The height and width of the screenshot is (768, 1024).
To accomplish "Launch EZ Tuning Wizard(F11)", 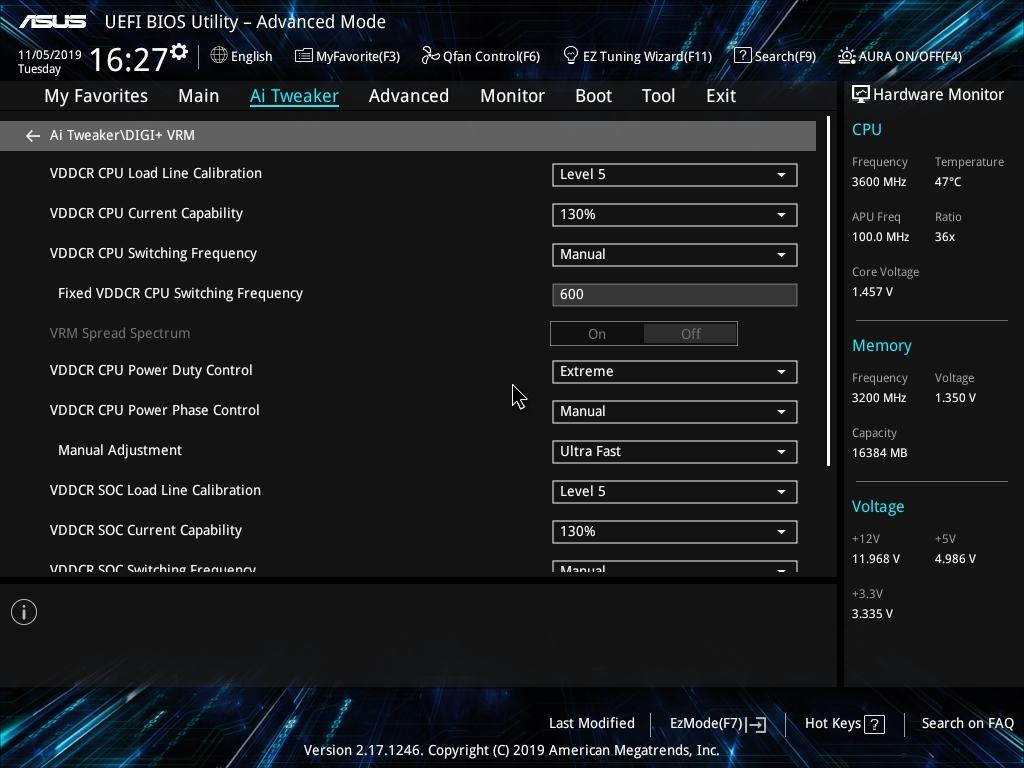I will (x=637, y=56).
